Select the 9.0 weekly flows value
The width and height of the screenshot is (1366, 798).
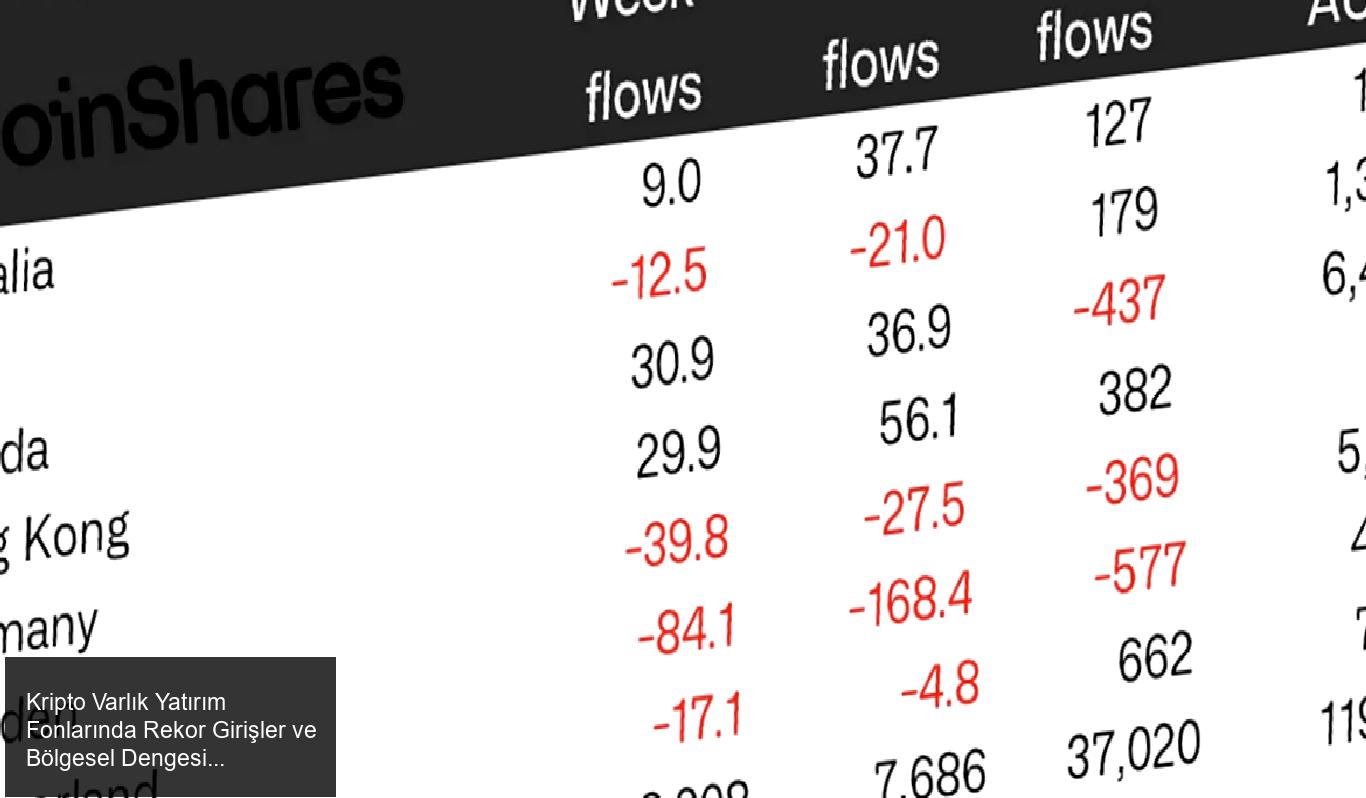point(671,184)
